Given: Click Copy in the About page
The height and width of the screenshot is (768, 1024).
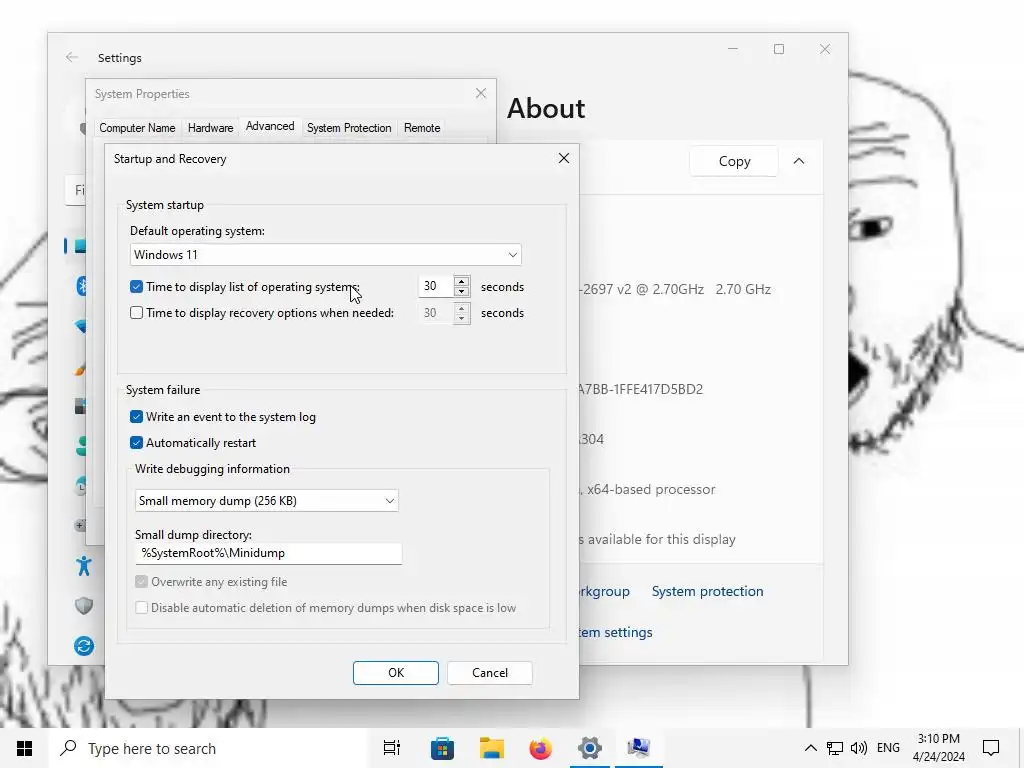Looking at the screenshot, I should [x=734, y=161].
